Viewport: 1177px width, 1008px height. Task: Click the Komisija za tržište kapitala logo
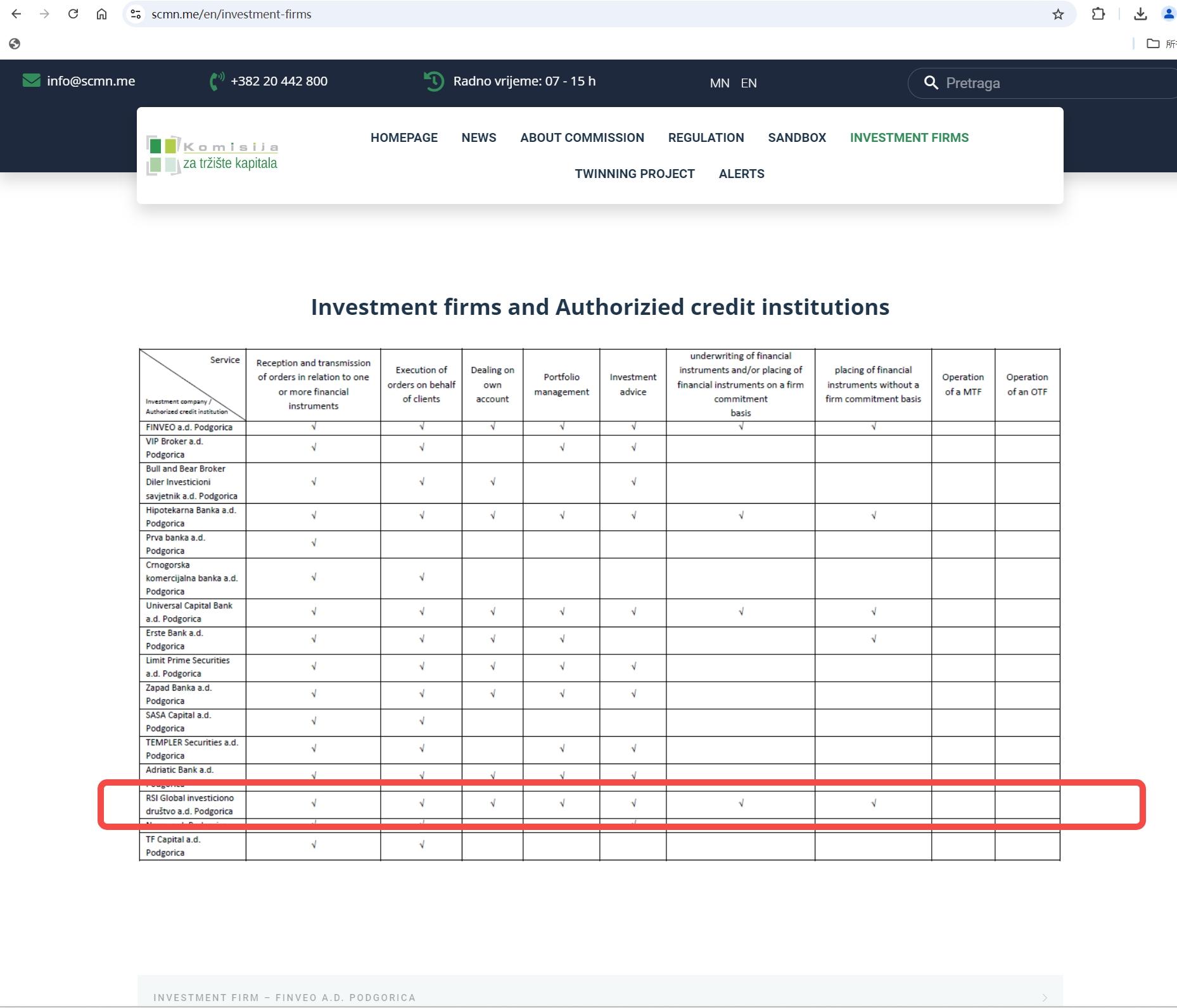coord(212,155)
